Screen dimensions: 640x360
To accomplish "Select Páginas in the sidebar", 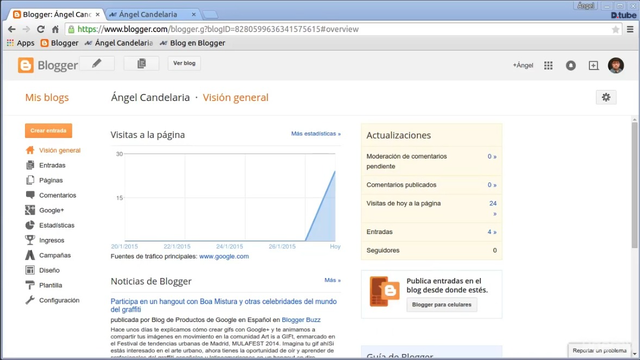I will coord(51,180).
